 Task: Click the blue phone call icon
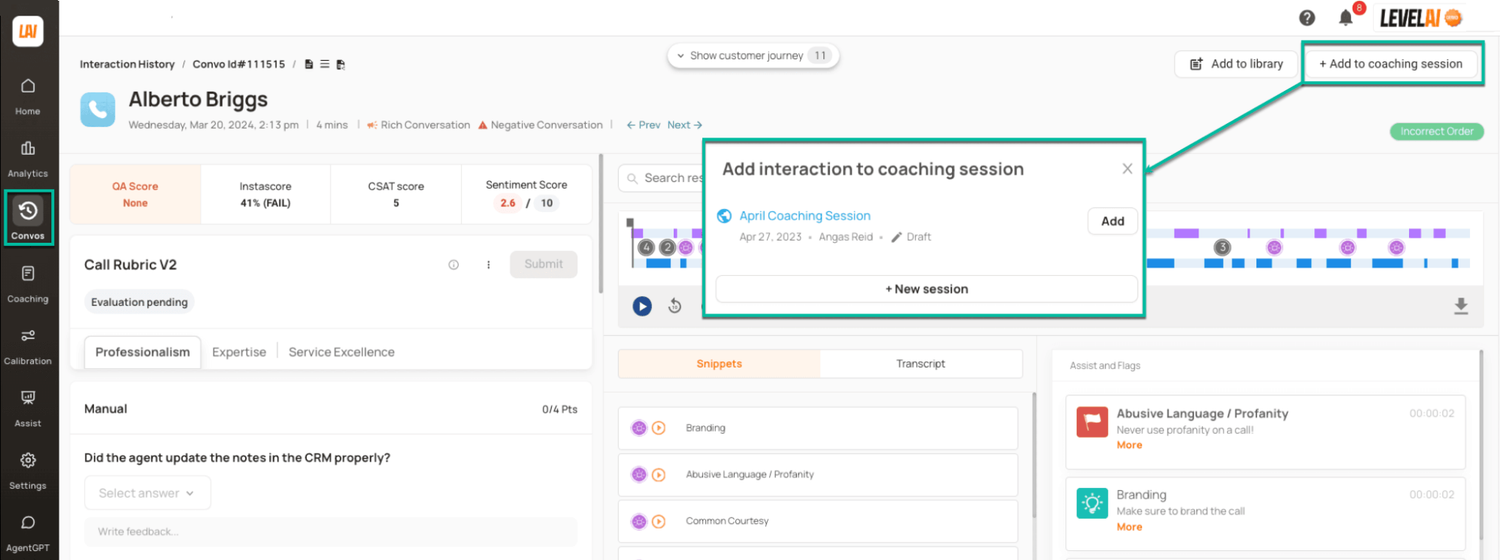coord(98,109)
